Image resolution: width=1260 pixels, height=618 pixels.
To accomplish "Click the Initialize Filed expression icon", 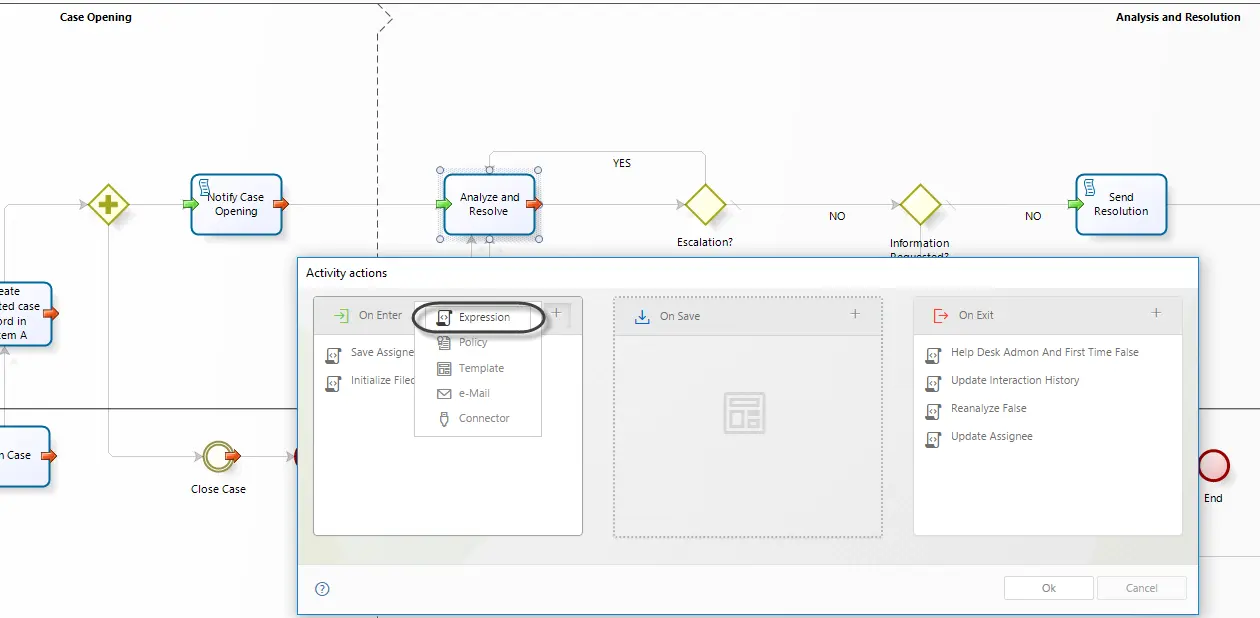I will click(x=333, y=382).
